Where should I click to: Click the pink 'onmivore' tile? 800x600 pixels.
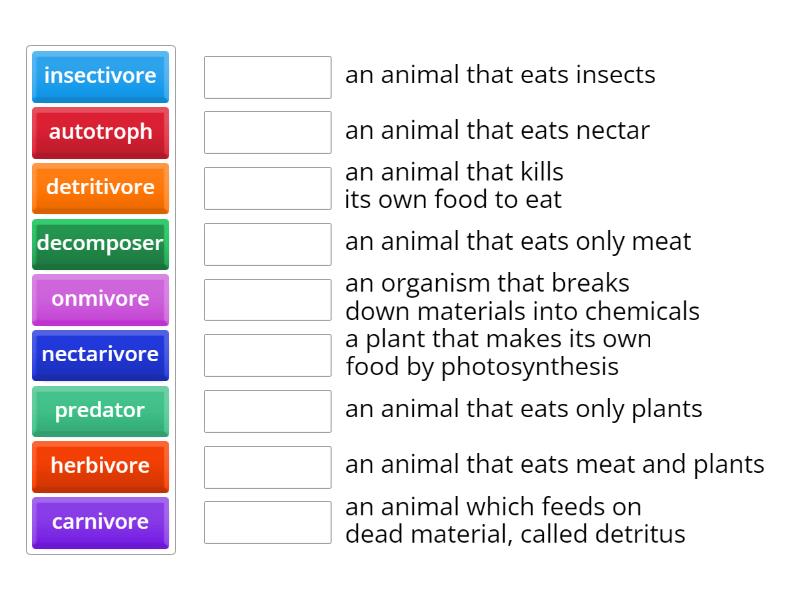(100, 299)
